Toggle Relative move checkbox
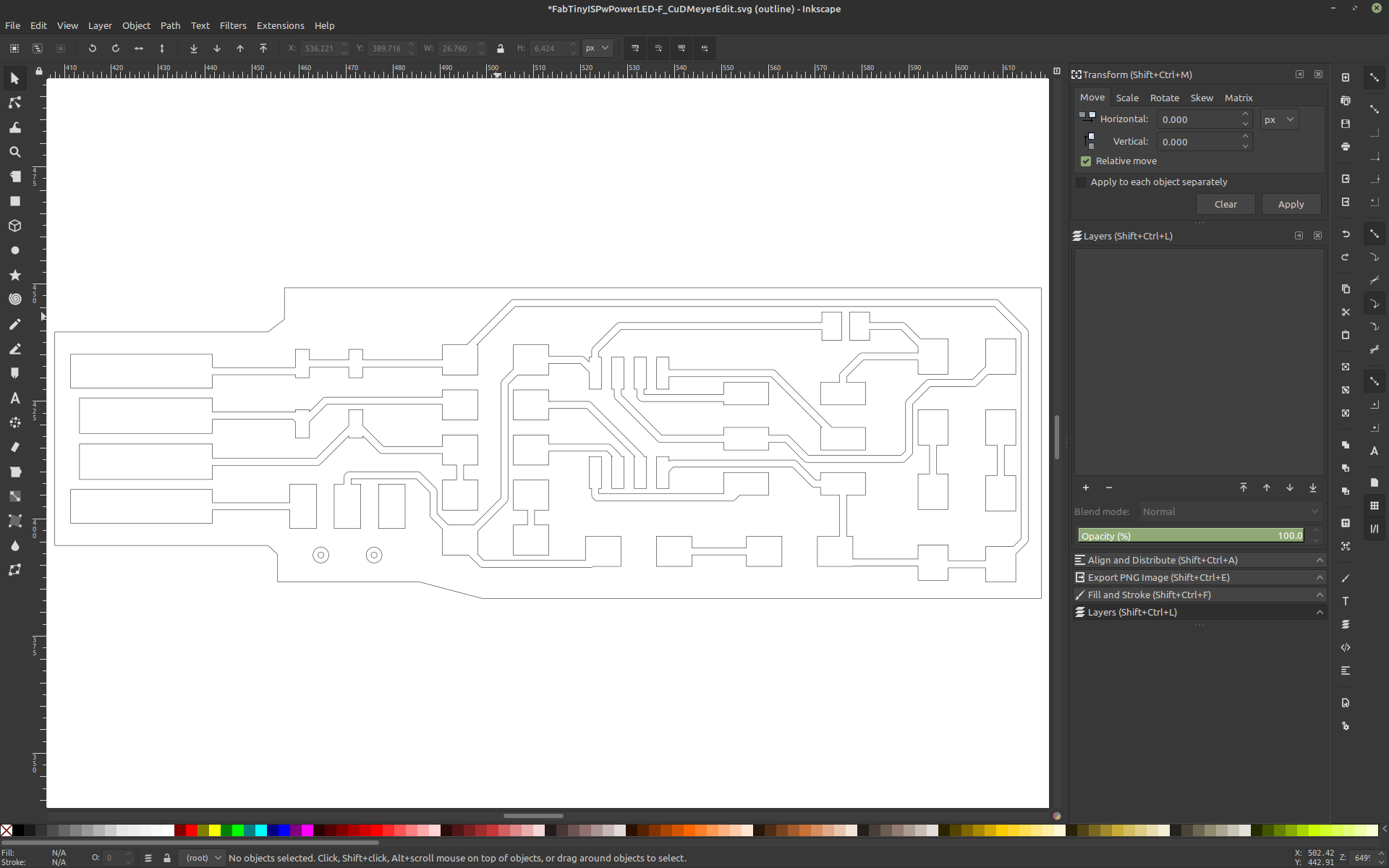The width and height of the screenshot is (1389, 868). click(x=1085, y=161)
